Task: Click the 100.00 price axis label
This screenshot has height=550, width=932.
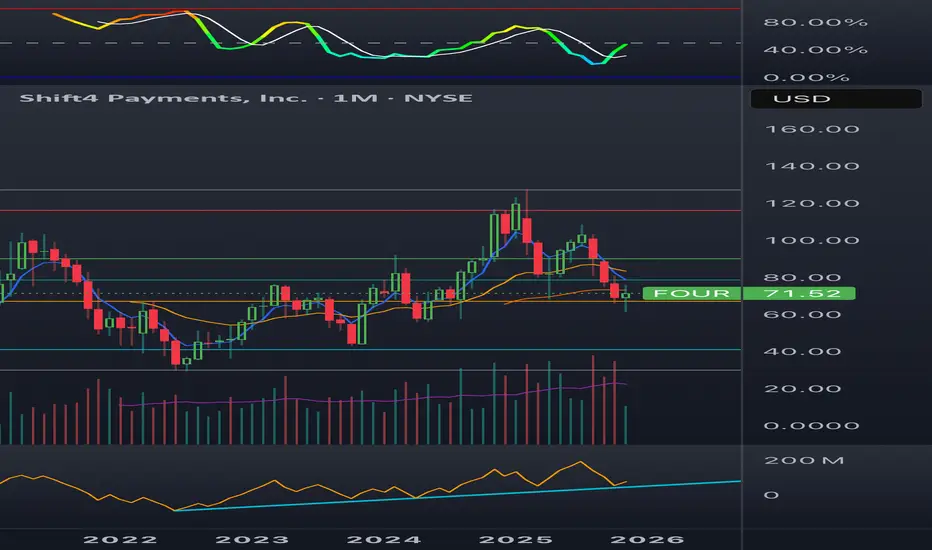Action: click(x=812, y=240)
